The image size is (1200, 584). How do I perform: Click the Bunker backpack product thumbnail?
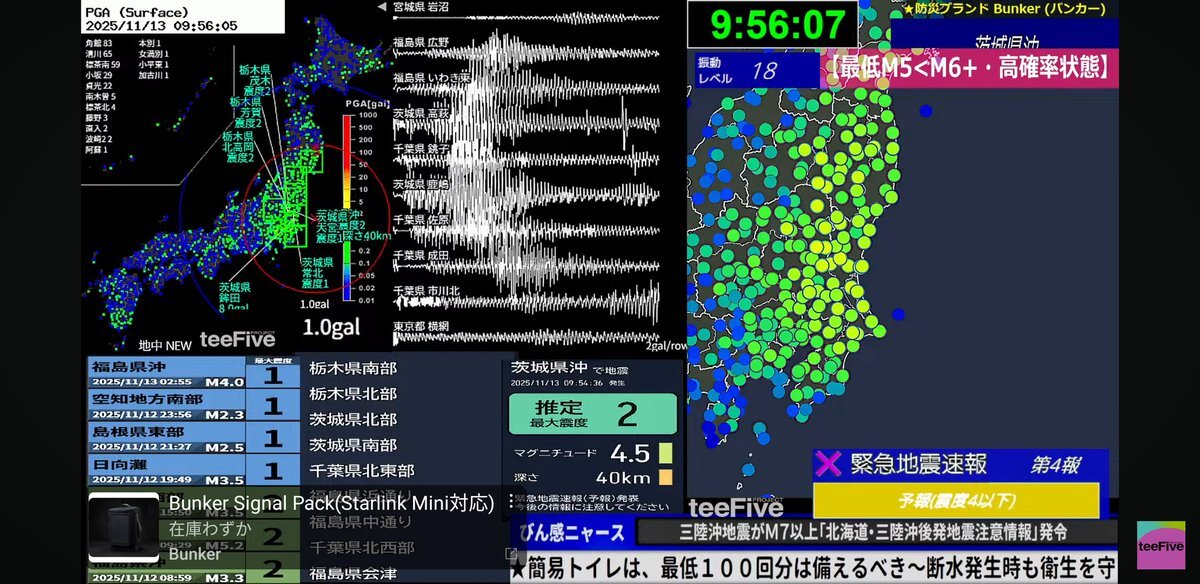pos(123,527)
